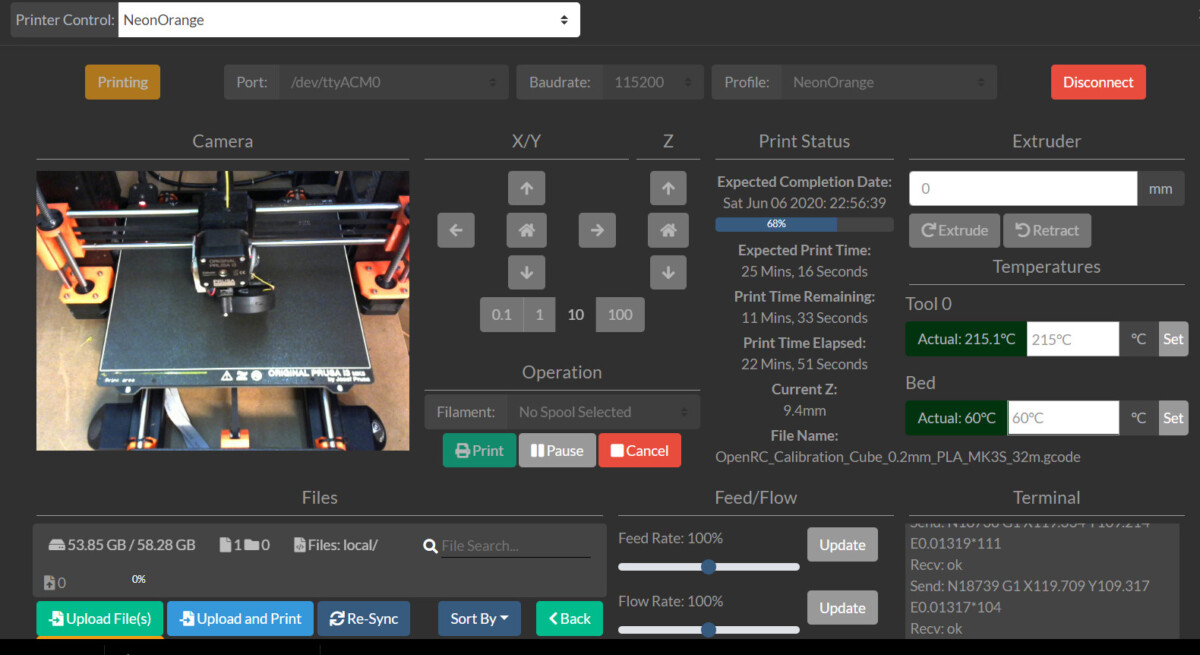This screenshot has height=655, width=1200.
Task: Set the Bed temperature
Action: tap(1173, 418)
